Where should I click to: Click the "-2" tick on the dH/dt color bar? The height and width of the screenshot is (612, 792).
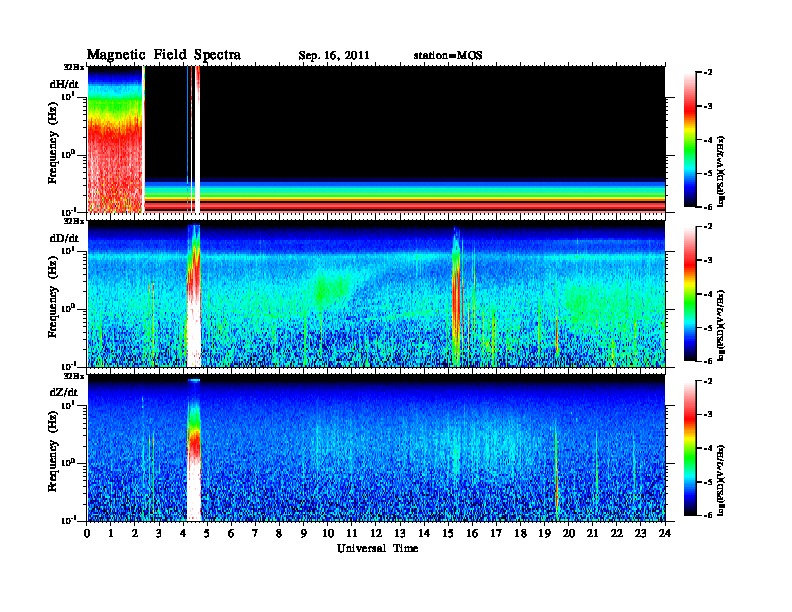[707, 73]
